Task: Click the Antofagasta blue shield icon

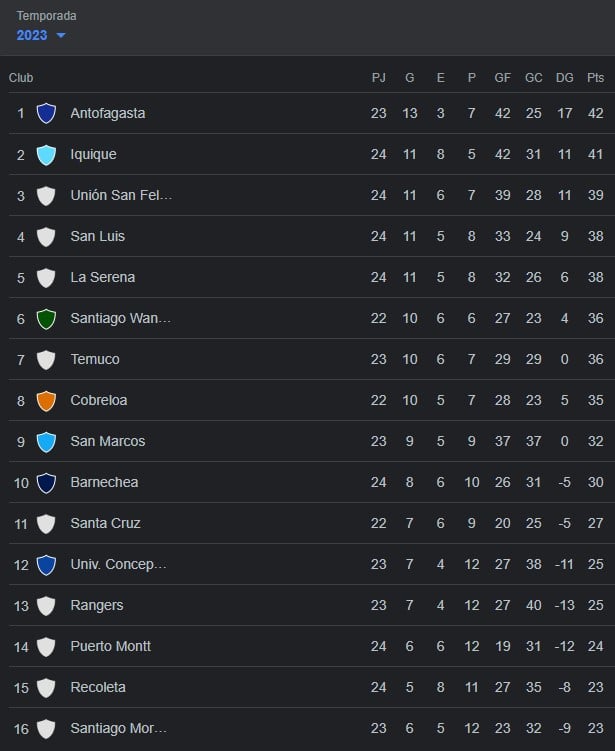Action: click(x=46, y=114)
